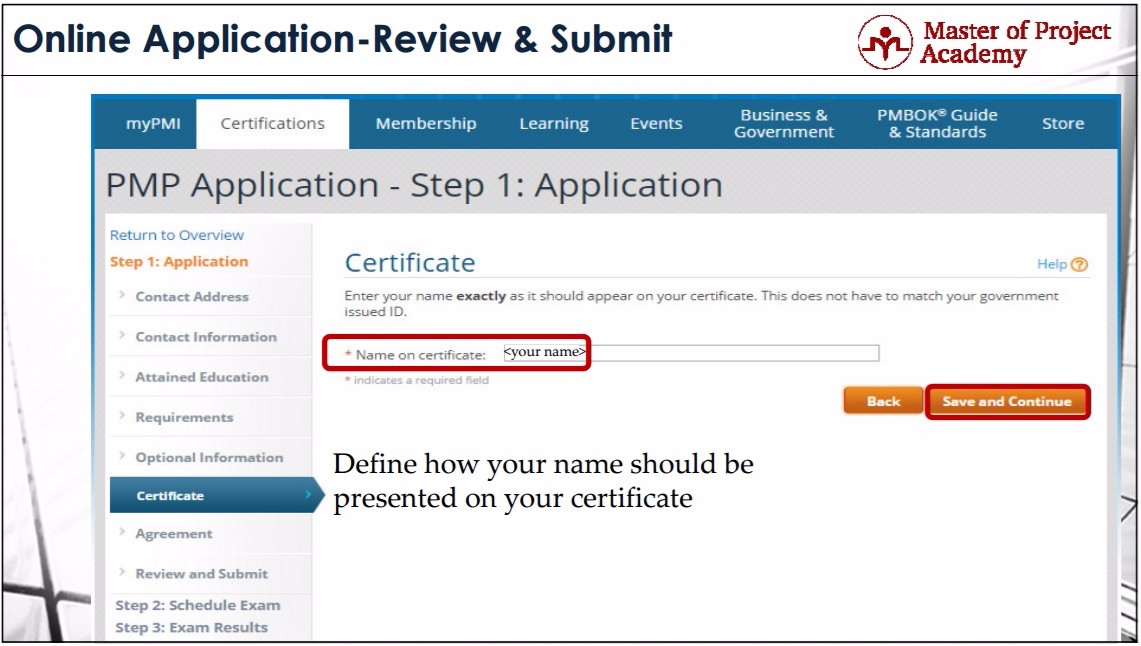Viewport: 1141px width, 646px height.
Task: Click Step 3: Exam Results
Action: coord(191,627)
